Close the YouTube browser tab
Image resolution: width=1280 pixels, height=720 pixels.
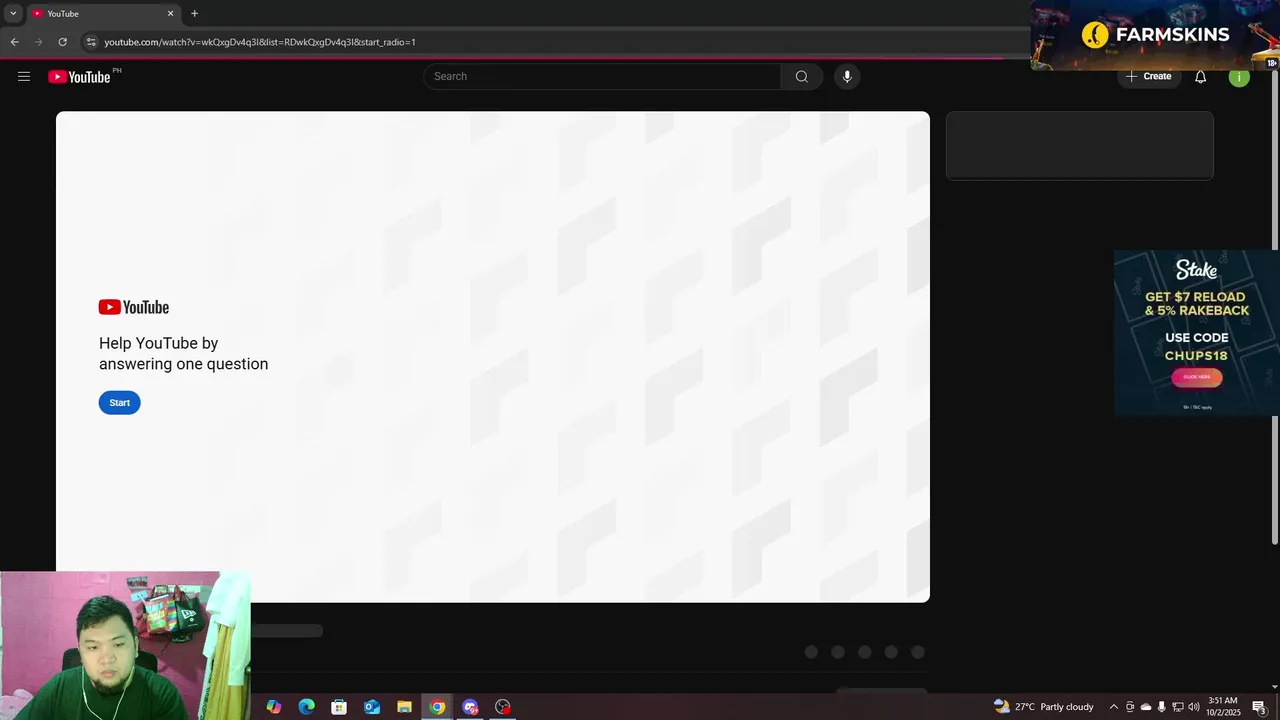[170, 14]
